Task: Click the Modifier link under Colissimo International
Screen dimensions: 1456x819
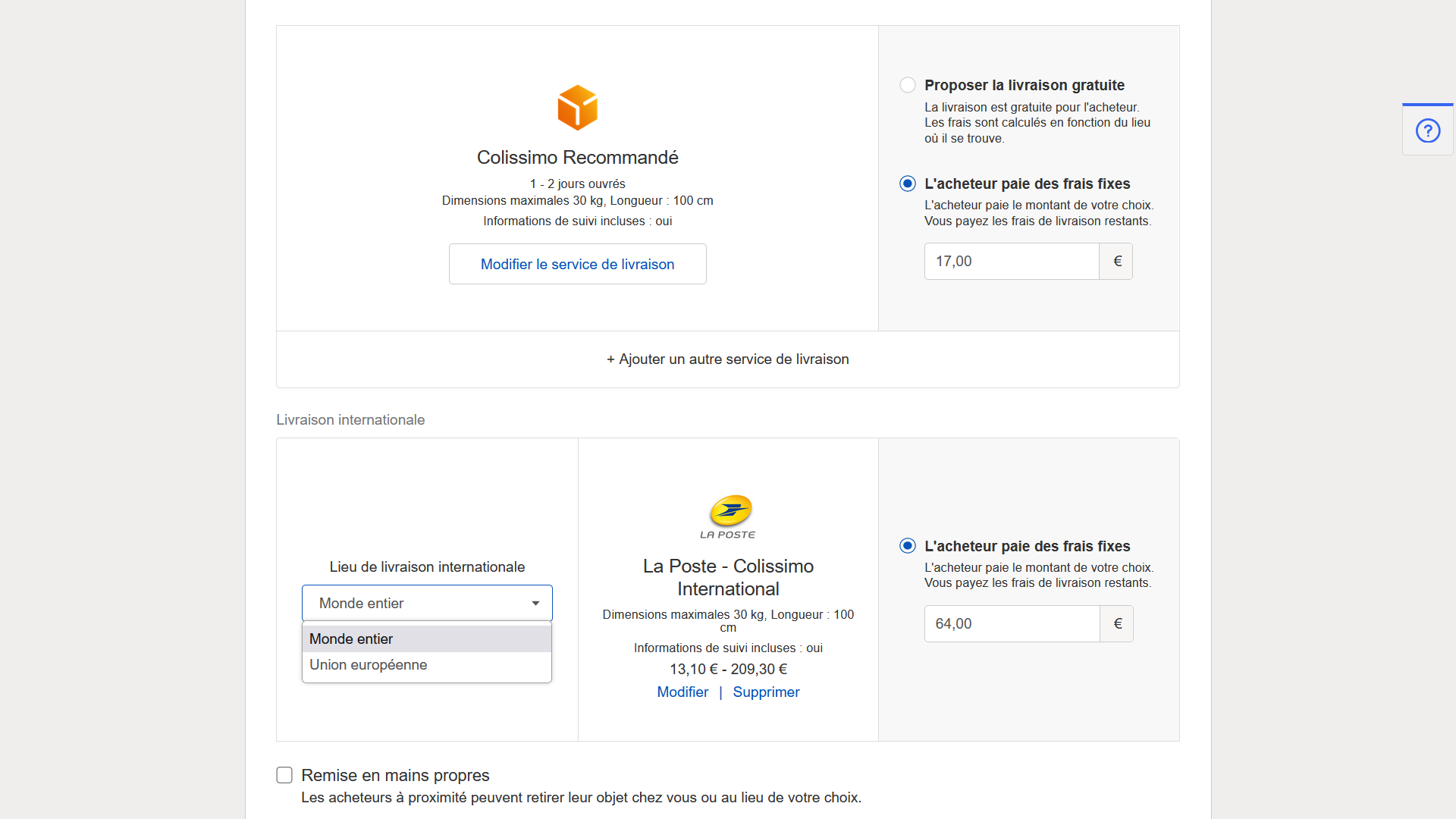Action: (682, 692)
